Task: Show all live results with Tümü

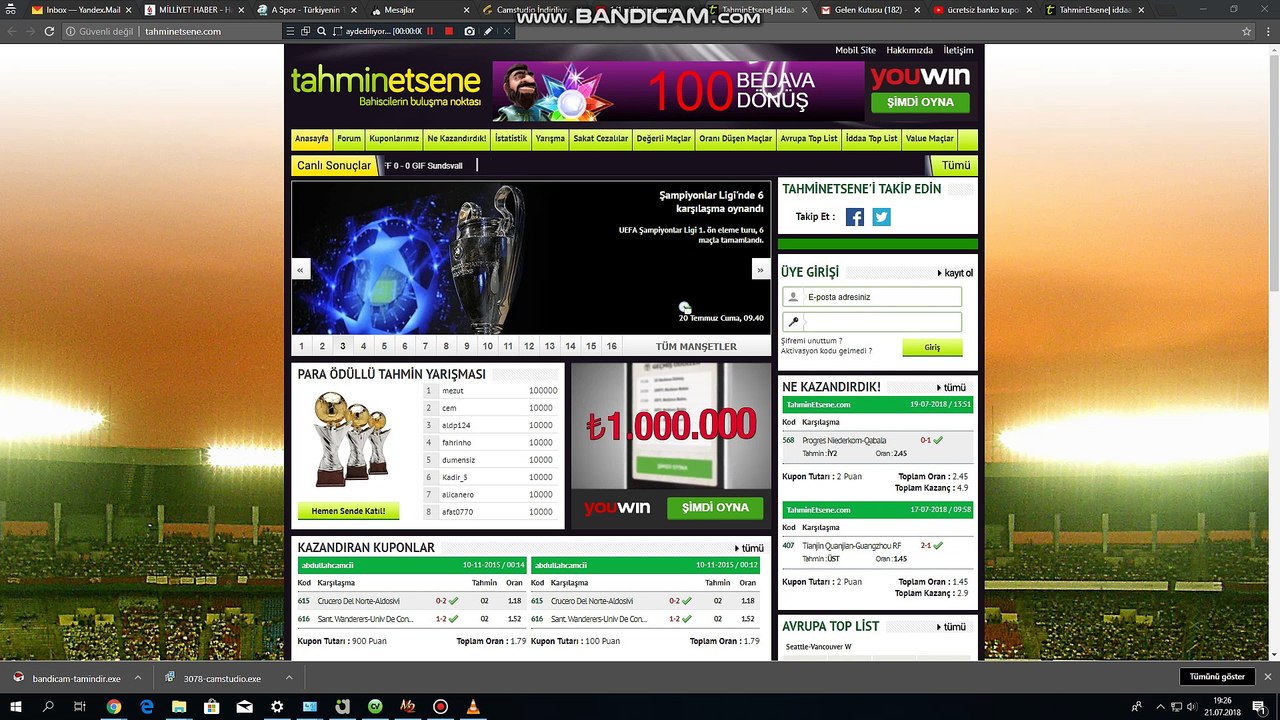Action: click(955, 165)
